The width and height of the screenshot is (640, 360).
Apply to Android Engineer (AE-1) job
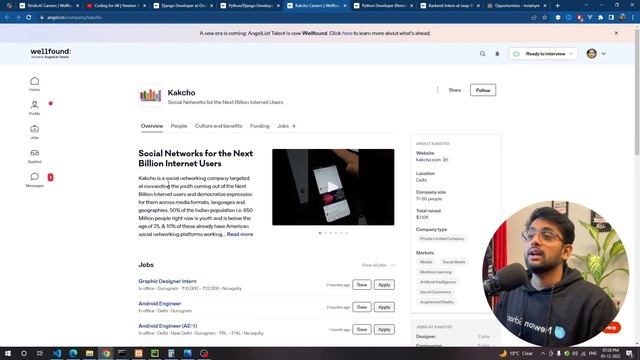(384, 329)
